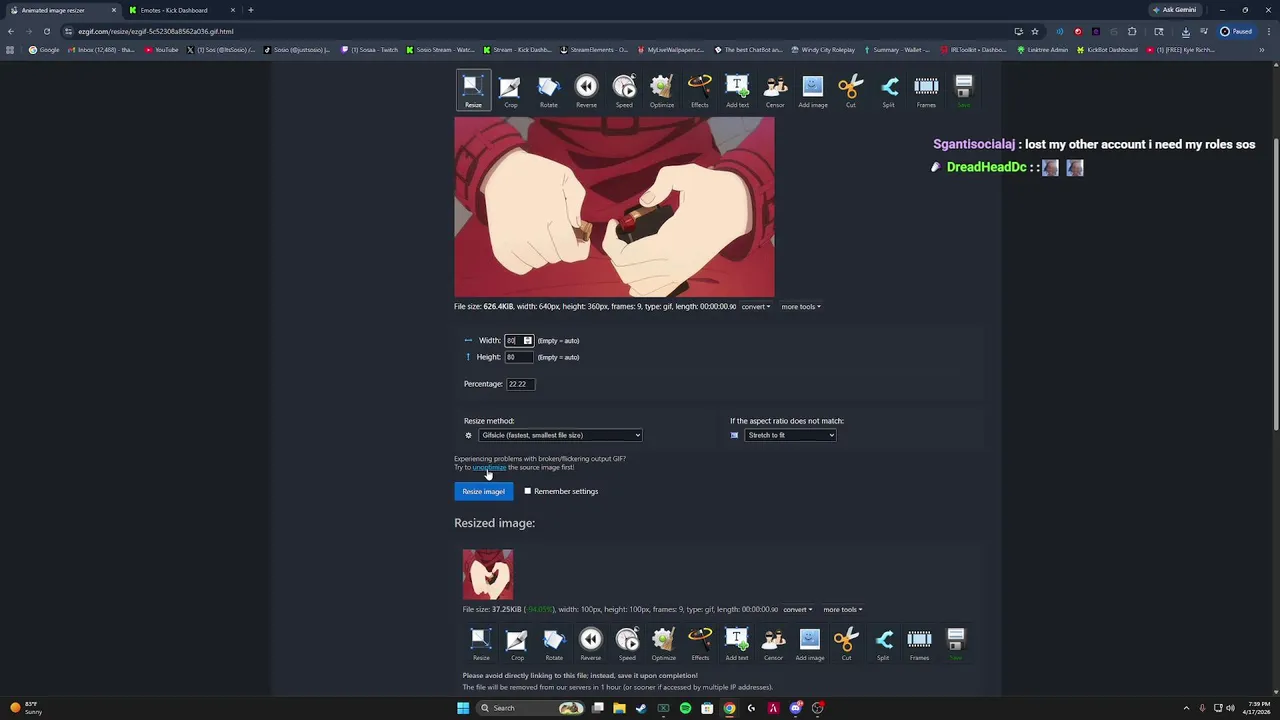Open the Rotate tool in top toolbar
Screen dimensions: 1280x720
[548, 90]
